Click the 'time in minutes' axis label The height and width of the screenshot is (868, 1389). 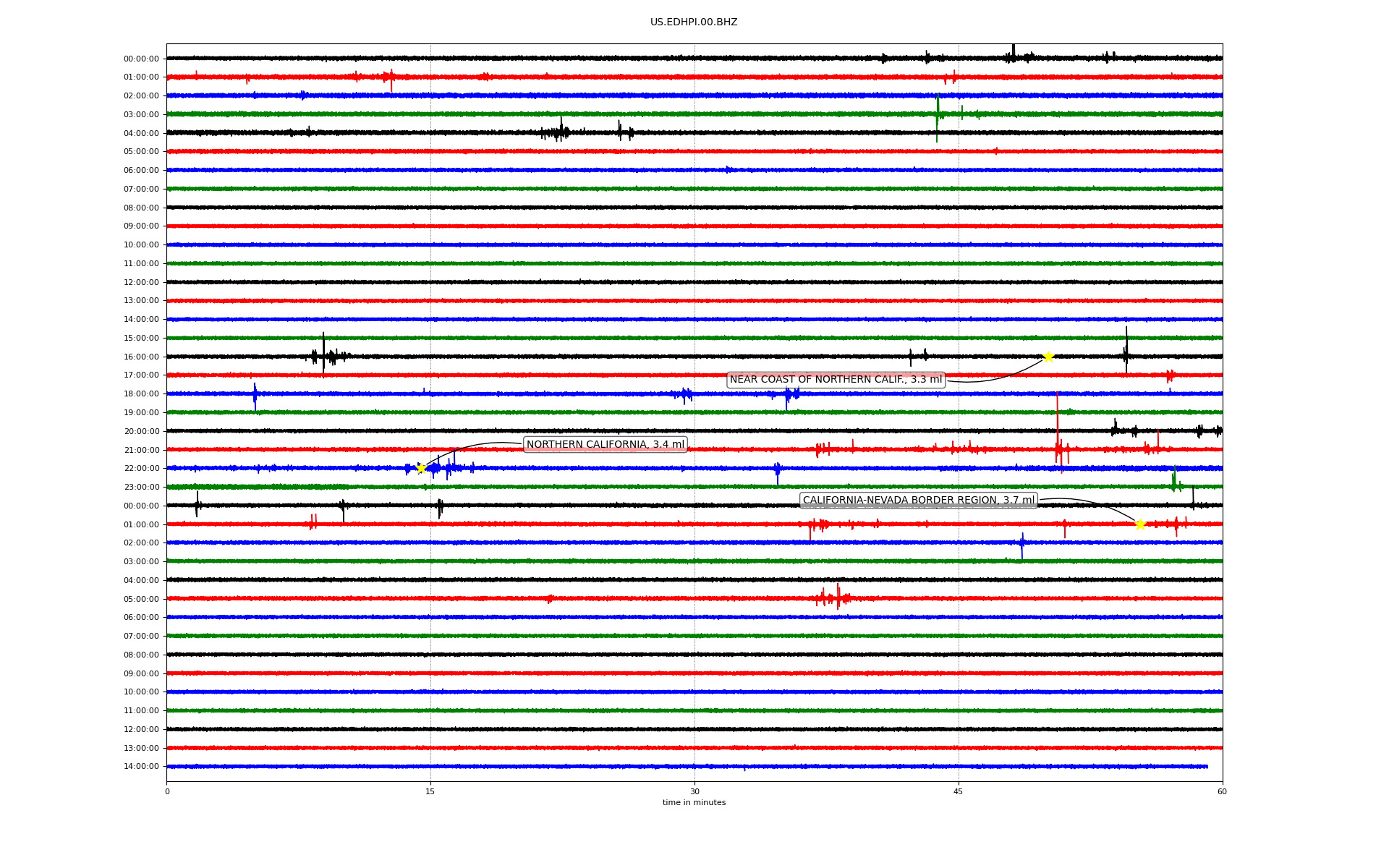(x=694, y=803)
